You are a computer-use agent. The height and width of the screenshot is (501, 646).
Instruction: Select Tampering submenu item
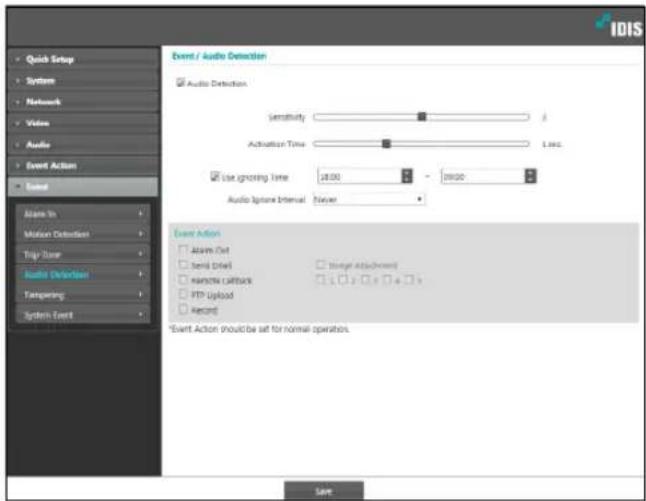pos(82,295)
